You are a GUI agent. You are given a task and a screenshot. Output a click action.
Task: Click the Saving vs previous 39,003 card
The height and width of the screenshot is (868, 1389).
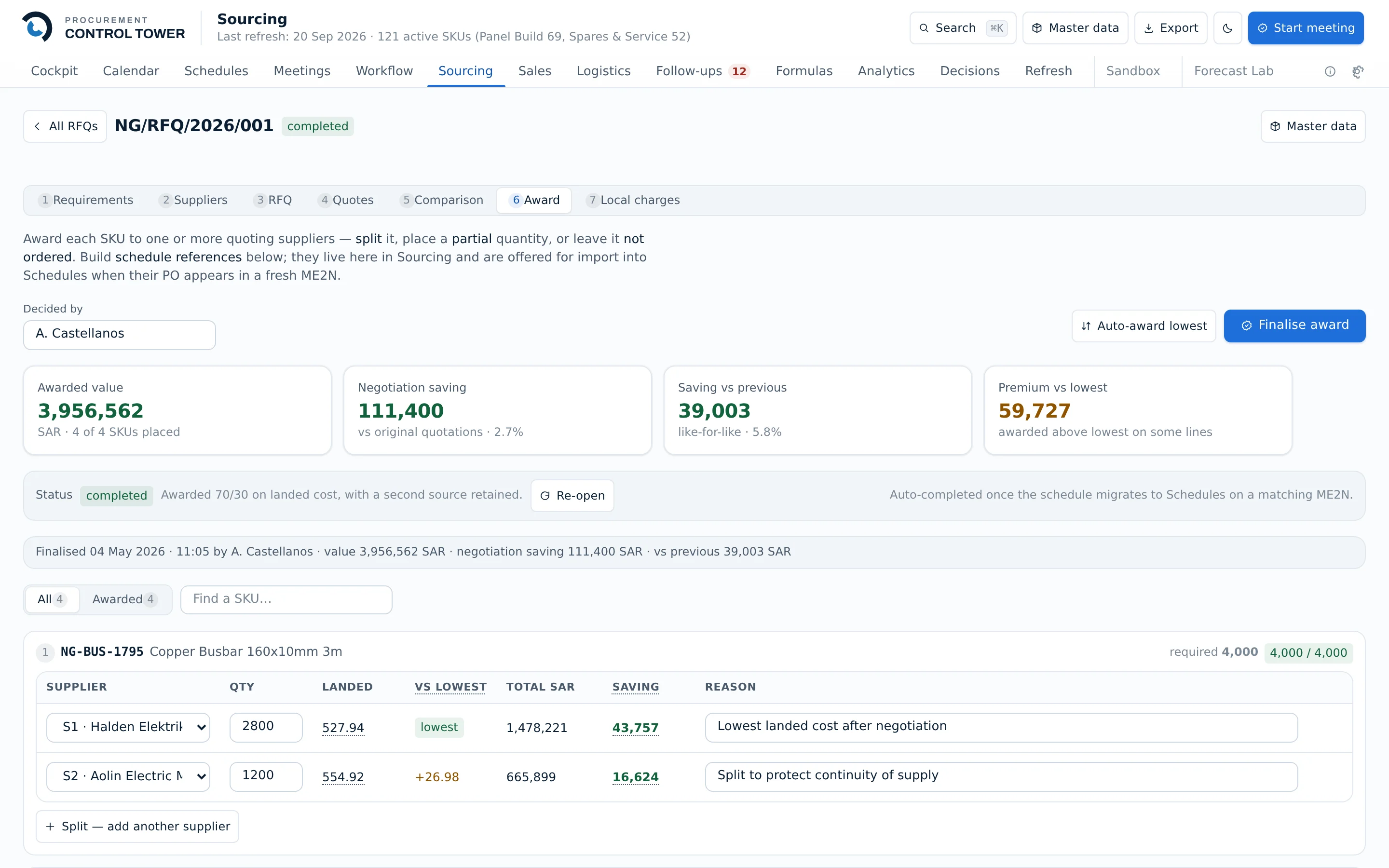(x=818, y=410)
